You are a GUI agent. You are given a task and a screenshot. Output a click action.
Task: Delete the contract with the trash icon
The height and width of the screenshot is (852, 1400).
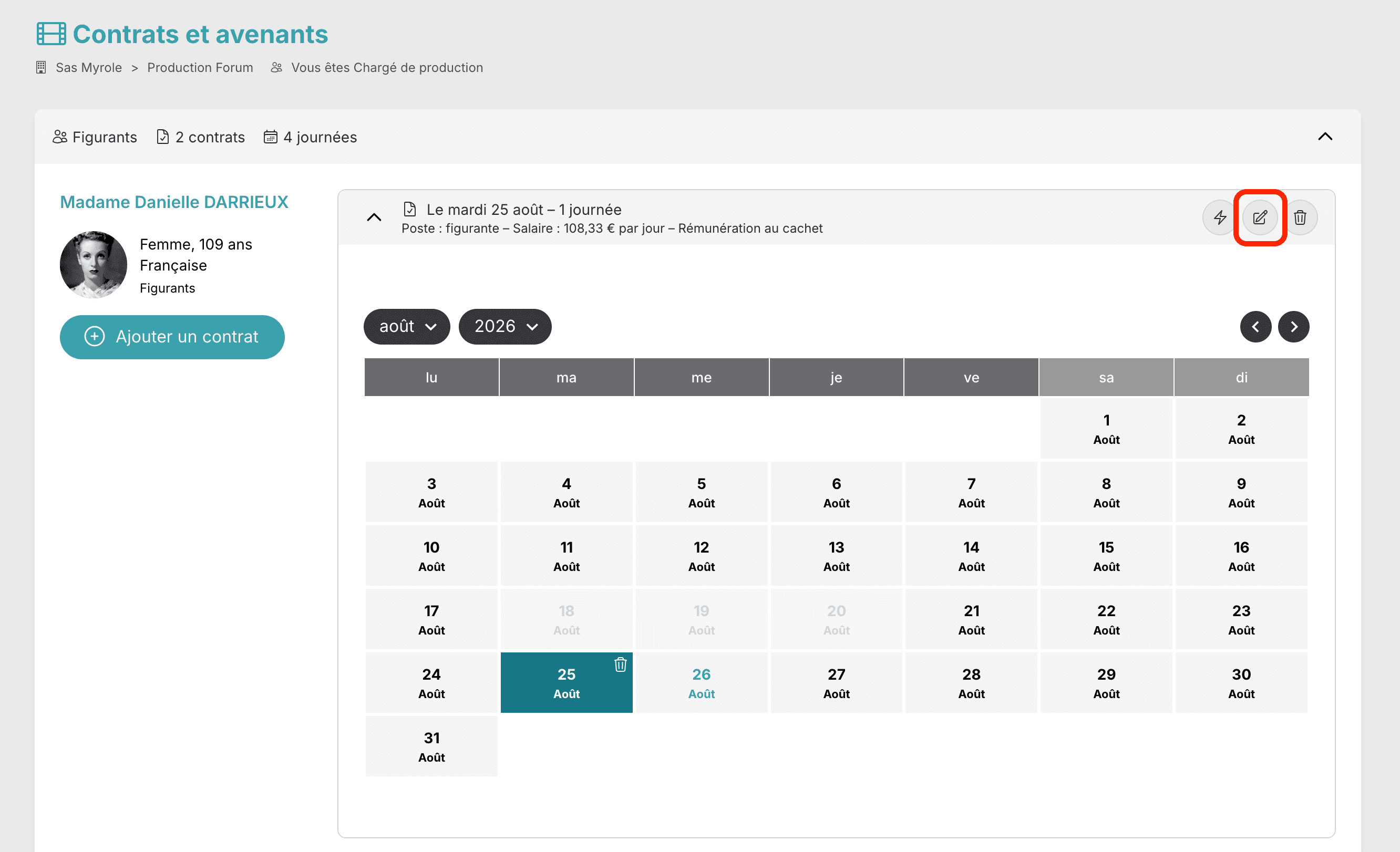tap(1300, 217)
